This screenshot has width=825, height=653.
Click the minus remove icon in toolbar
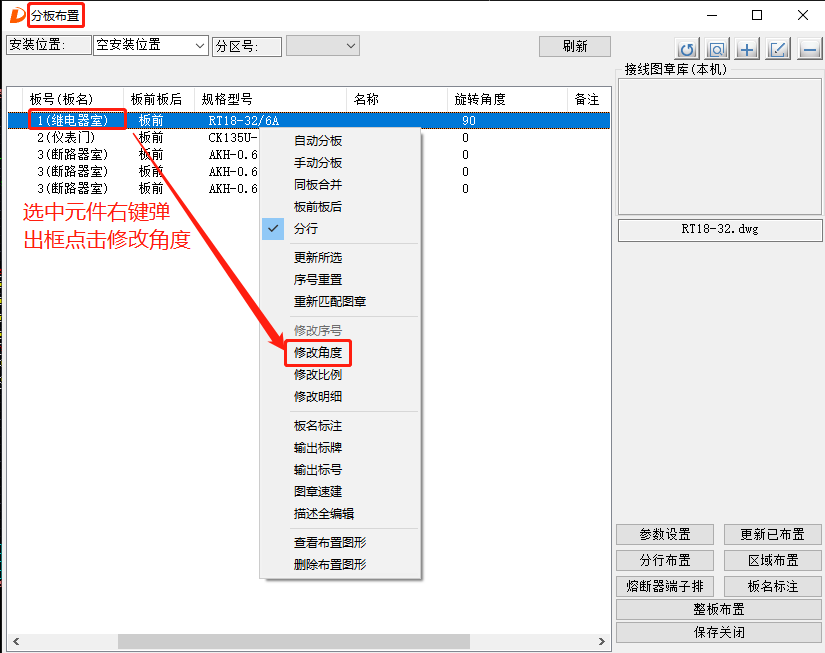pyautogui.click(x=809, y=49)
